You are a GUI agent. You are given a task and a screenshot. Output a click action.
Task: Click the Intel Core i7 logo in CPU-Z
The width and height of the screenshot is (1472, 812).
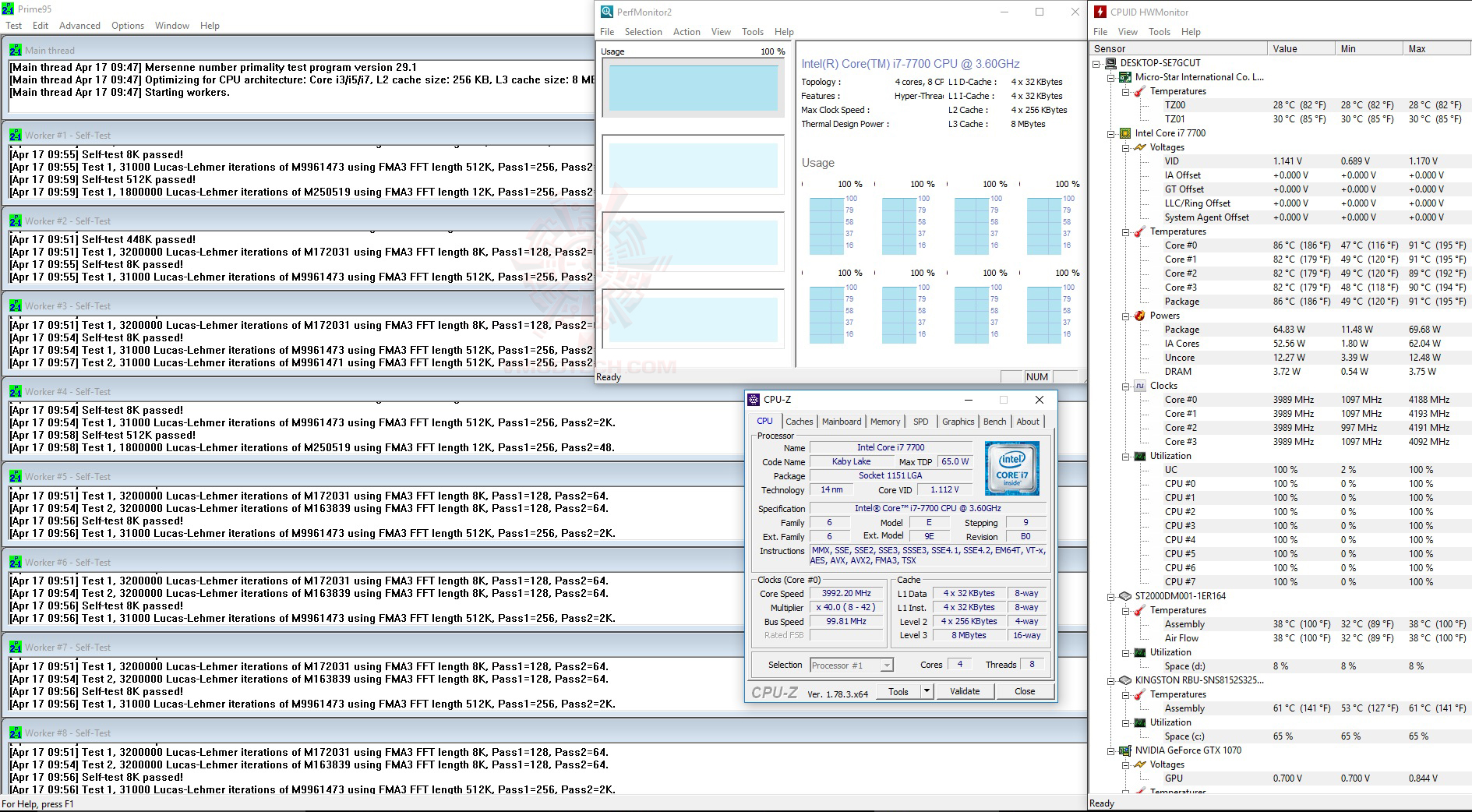(x=1011, y=468)
